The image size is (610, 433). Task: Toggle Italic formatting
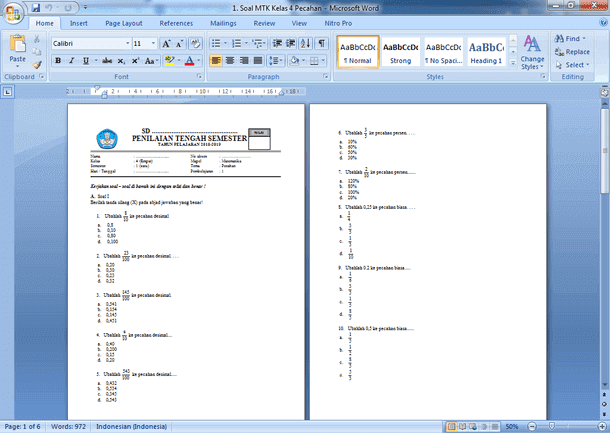click(x=72, y=61)
